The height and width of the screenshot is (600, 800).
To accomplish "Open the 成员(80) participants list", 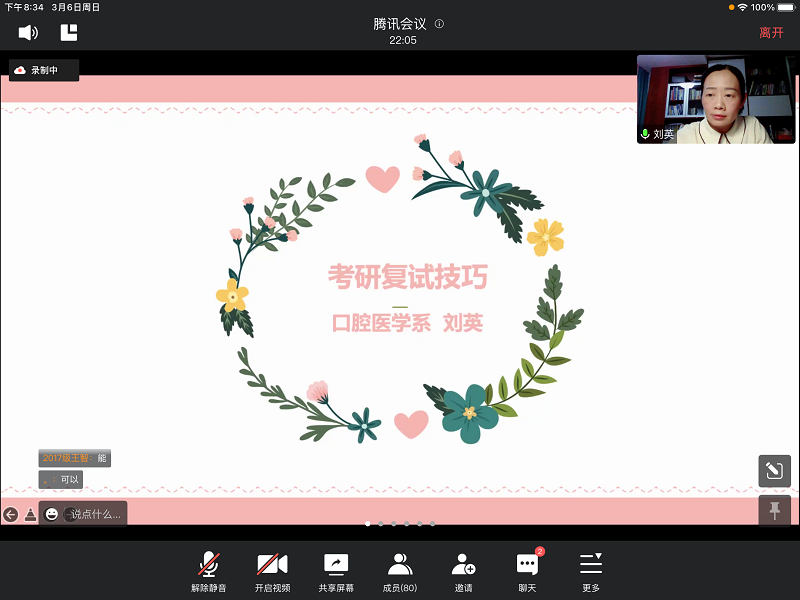I will point(400,572).
